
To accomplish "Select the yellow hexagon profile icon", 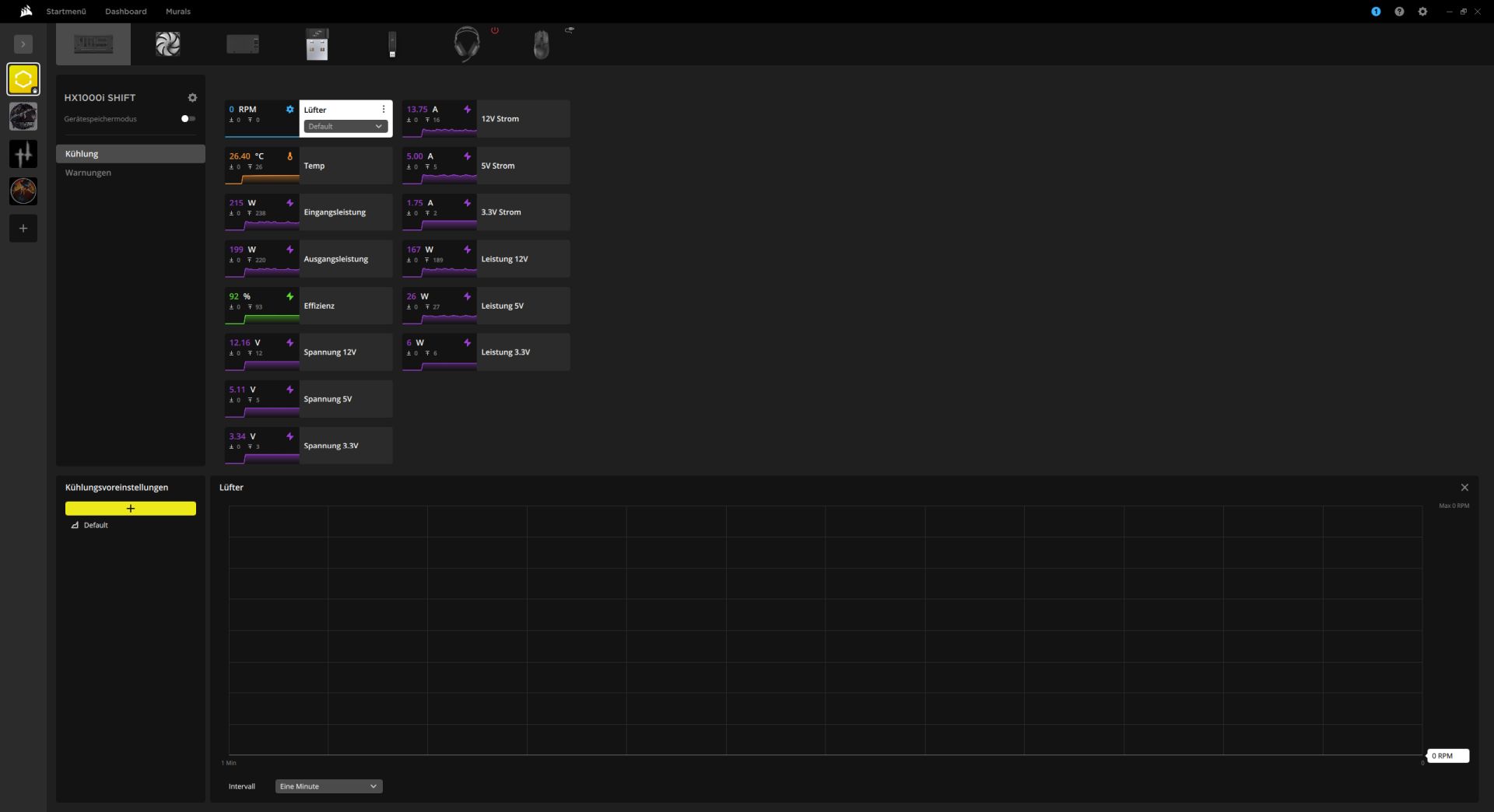I will click(x=23, y=79).
